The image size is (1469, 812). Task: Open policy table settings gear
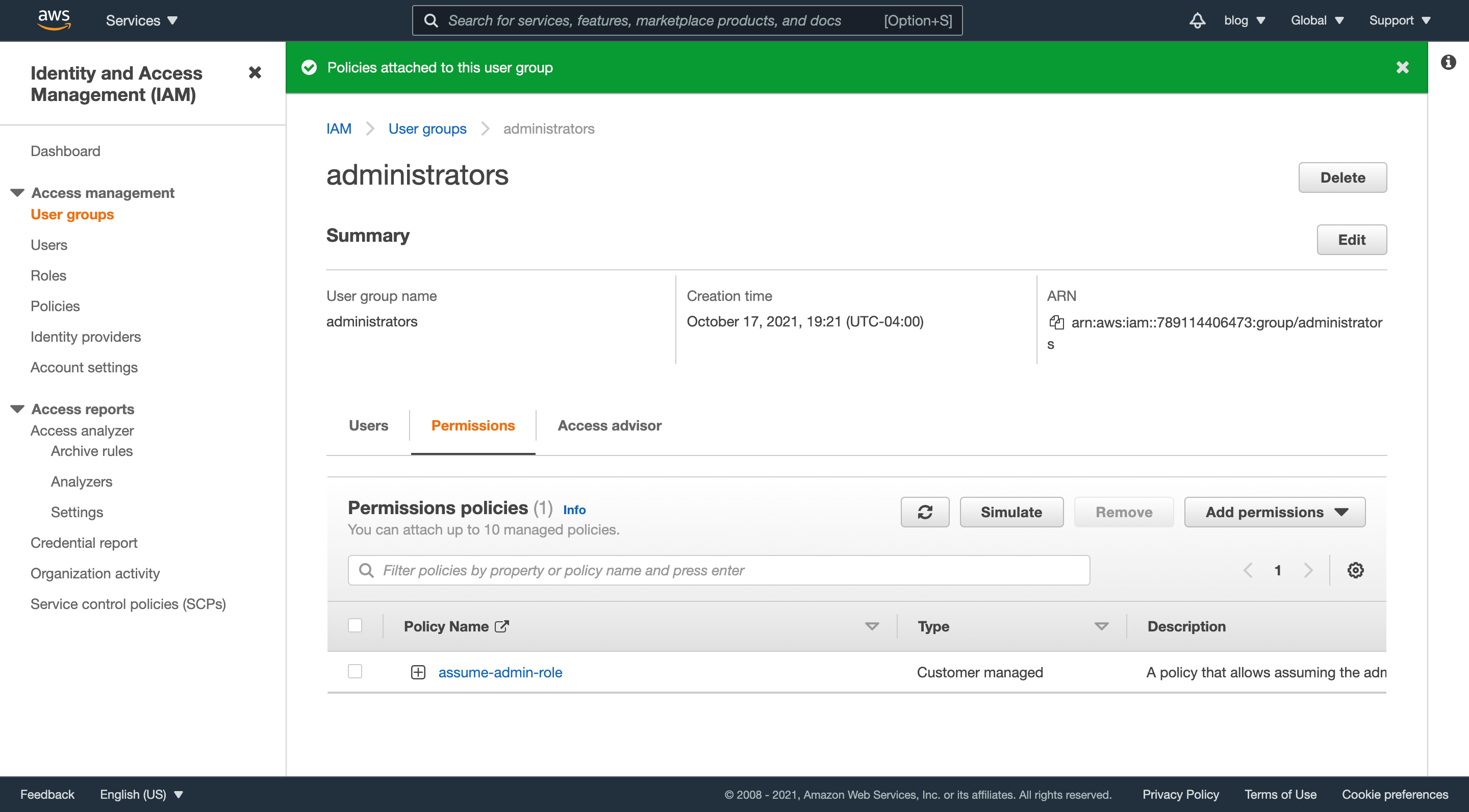[1355, 570]
